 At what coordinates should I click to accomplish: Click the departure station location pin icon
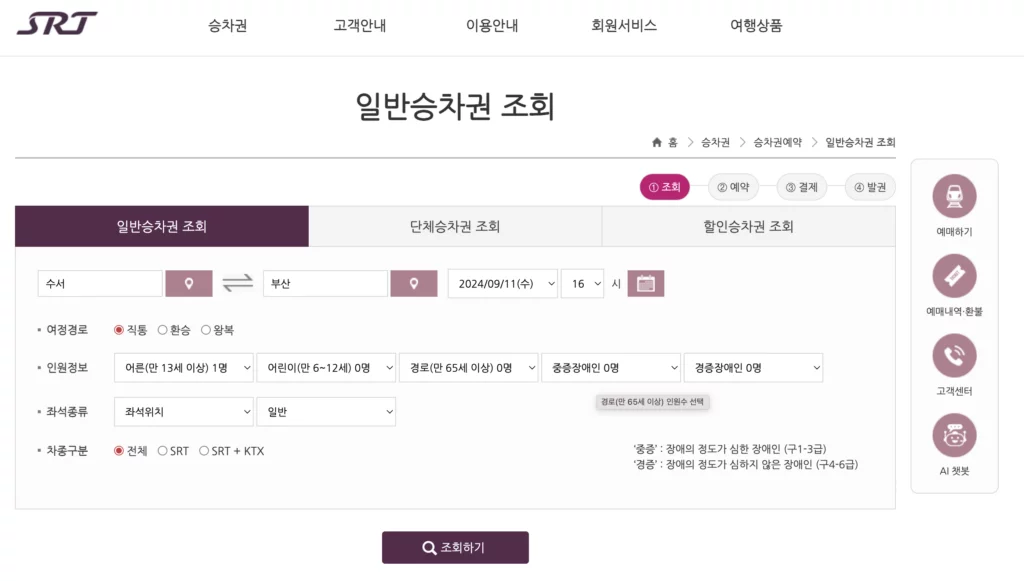tap(188, 283)
